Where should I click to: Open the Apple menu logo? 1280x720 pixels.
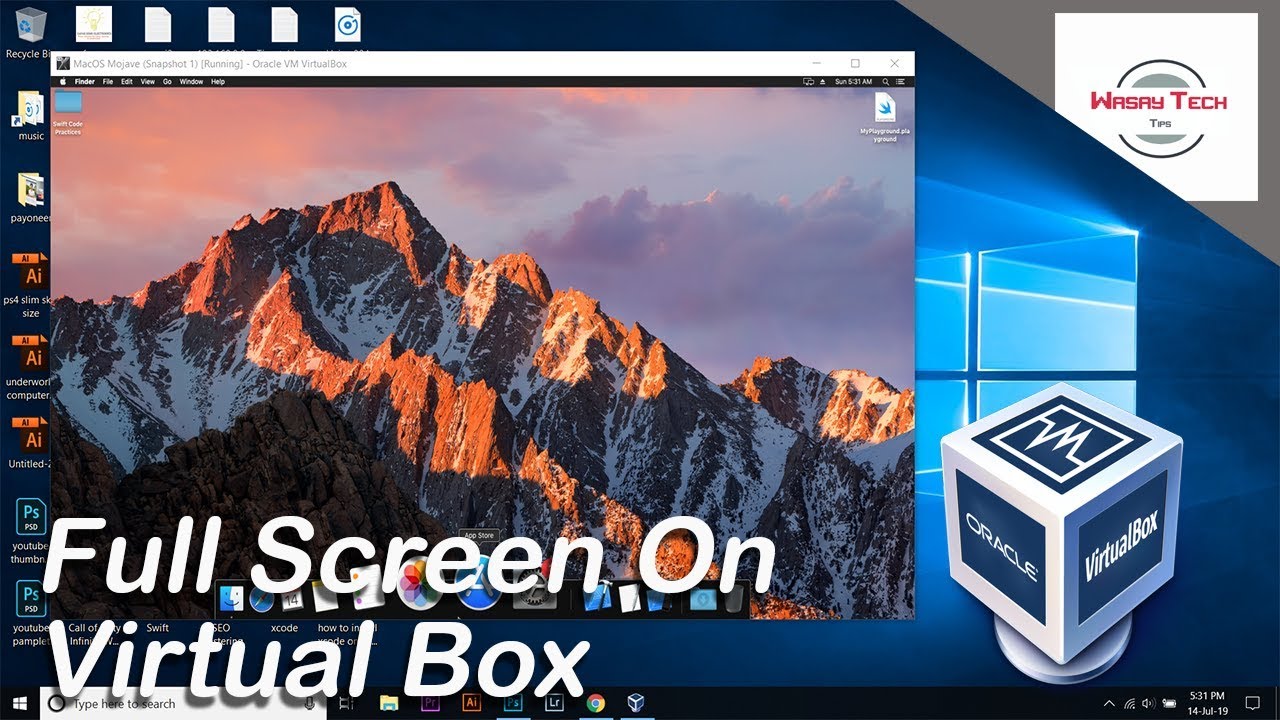62,81
